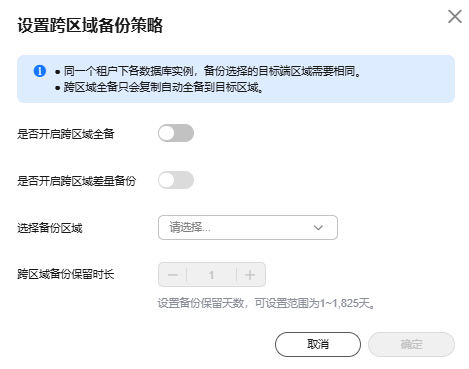Click the 选择备份区域 label
Image resolution: width=469 pixels, height=369 pixels.
pyautogui.click(x=50, y=228)
